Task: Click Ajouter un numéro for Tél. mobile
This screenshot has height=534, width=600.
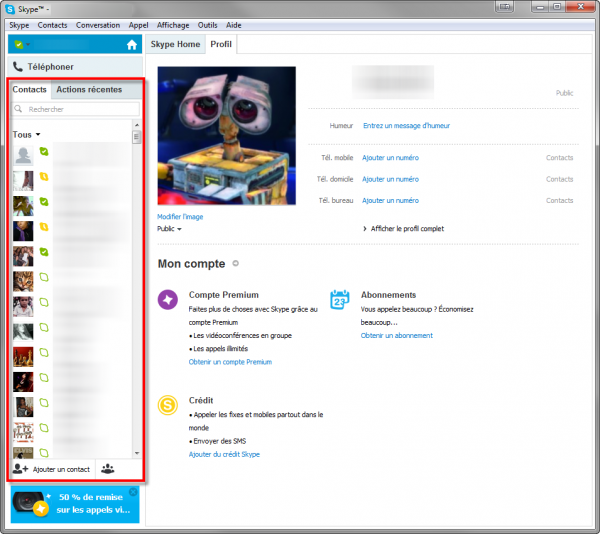Action: (x=390, y=158)
